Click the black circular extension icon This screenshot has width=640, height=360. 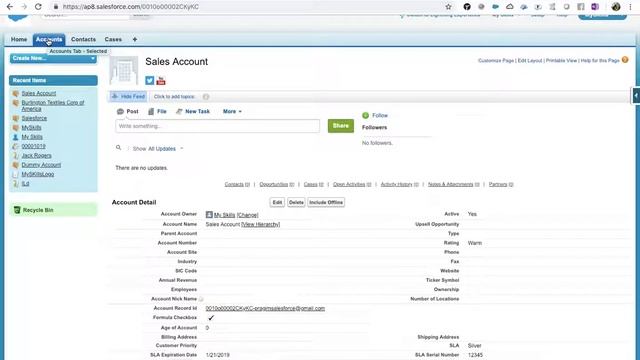(467, 7)
